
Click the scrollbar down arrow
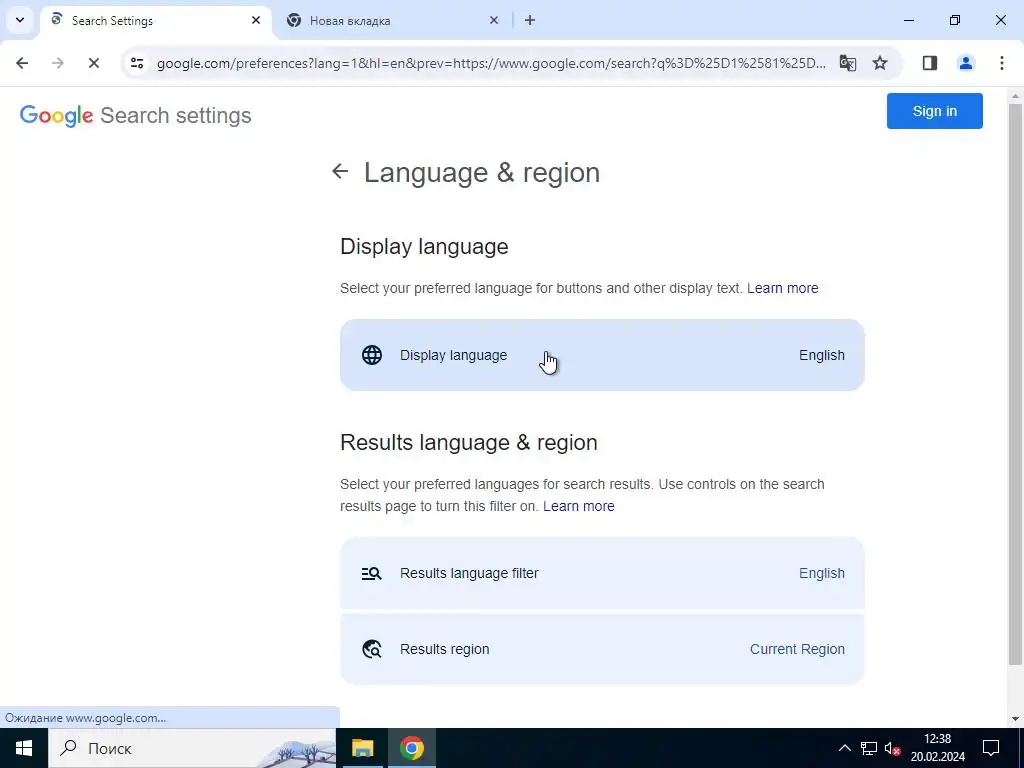tap(1015, 719)
